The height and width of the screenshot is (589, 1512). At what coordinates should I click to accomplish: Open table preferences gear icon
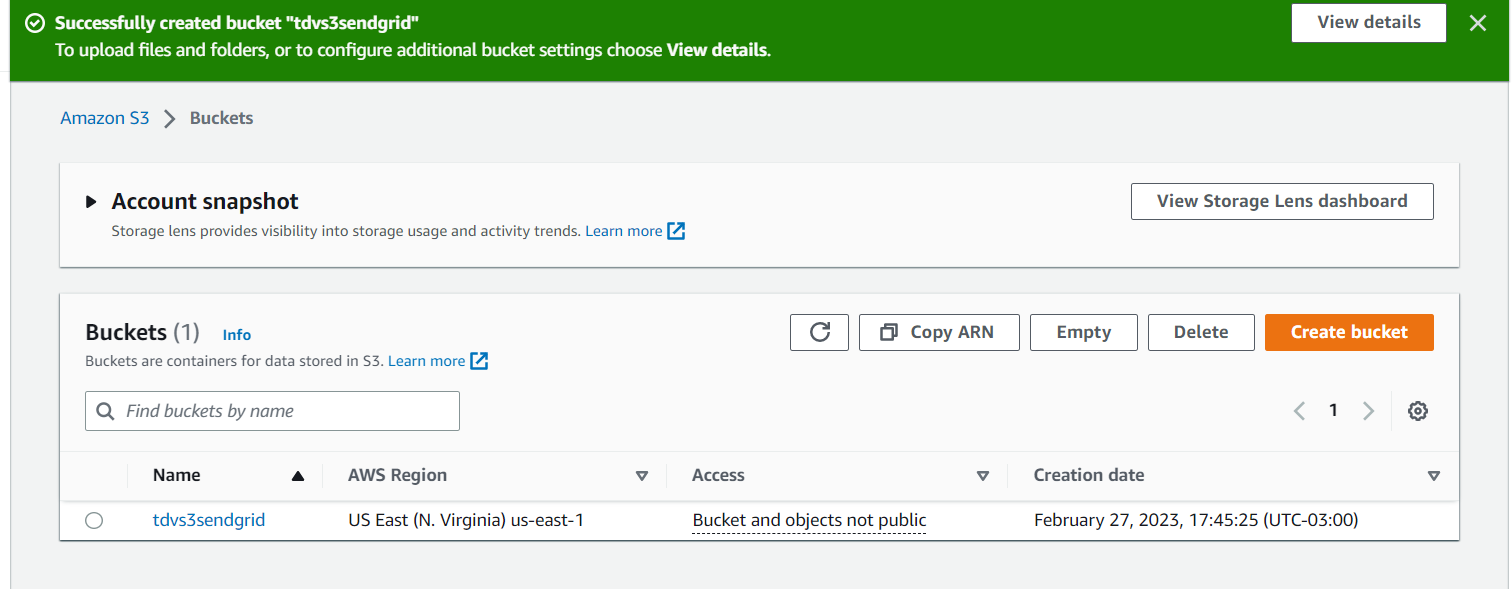coord(1417,411)
